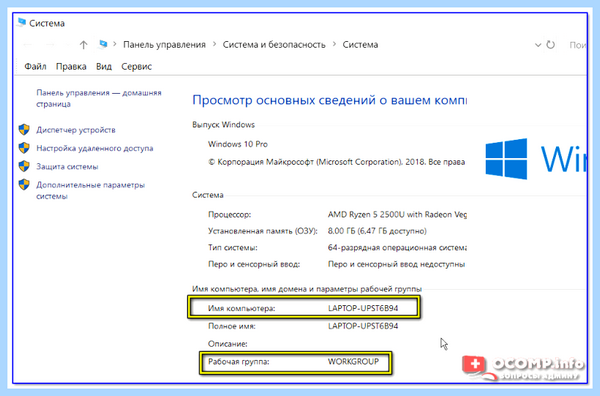Screen dimensions: 600x396
Task: Open Защита системы link
Action: click(67, 167)
